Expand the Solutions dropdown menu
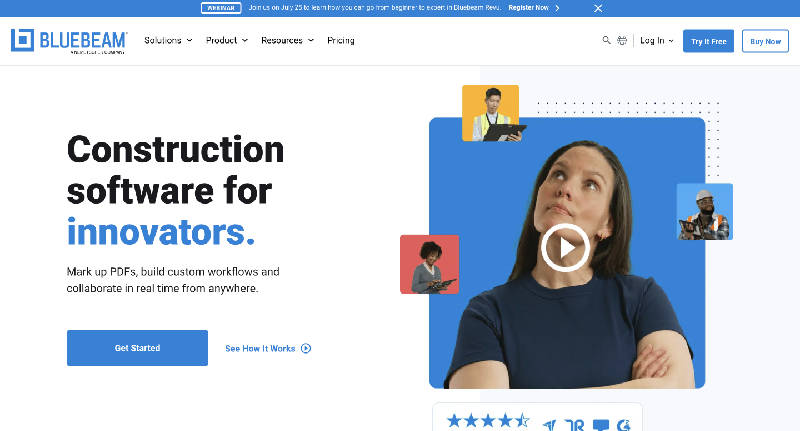 point(168,41)
